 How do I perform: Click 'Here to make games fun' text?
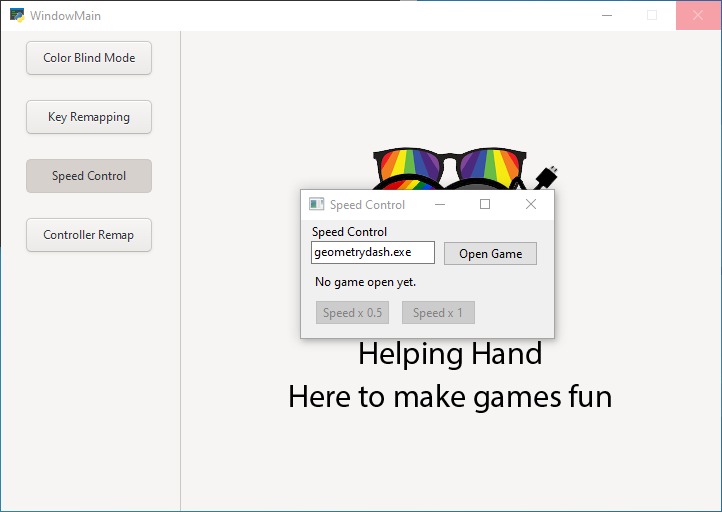coord(450,397)
